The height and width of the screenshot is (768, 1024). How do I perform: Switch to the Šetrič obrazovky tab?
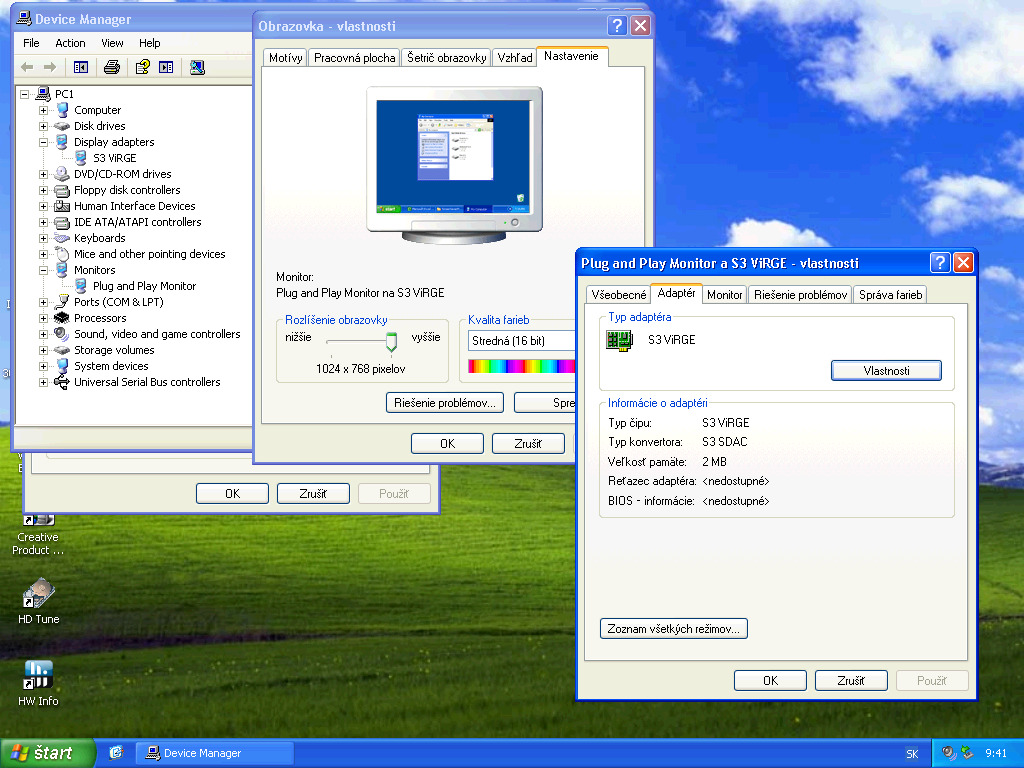pyautogui.click(x=447, y=57)
